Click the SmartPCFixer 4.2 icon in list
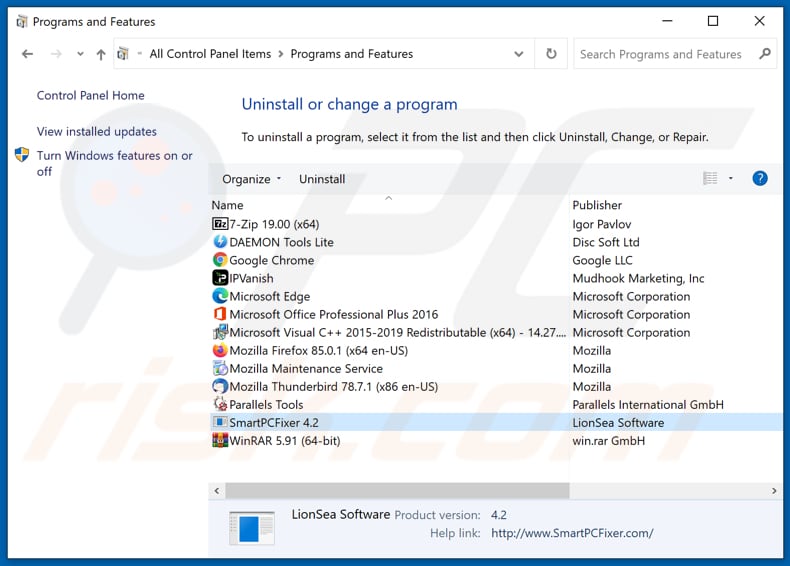 coord(220,422)
